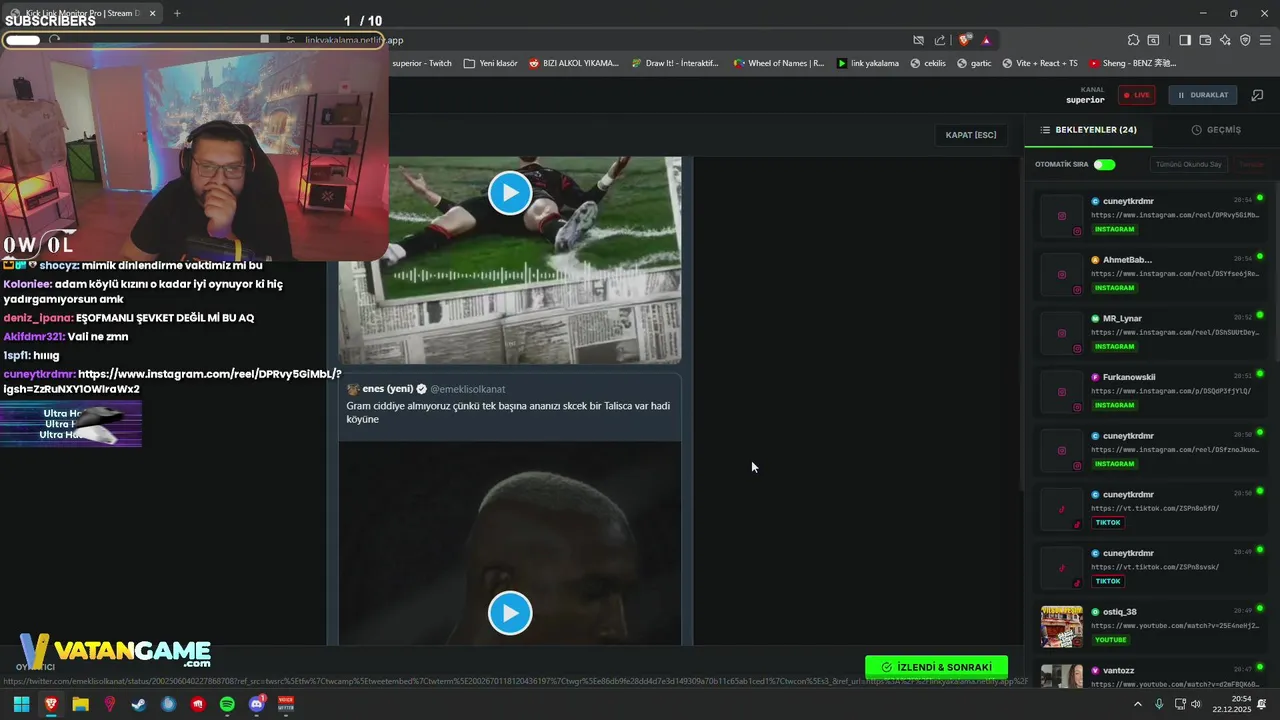Click the Instagram icon on AhmetBab... thumbnail
This screenshot has height=720, width=1280.
tap(1077, 290)
